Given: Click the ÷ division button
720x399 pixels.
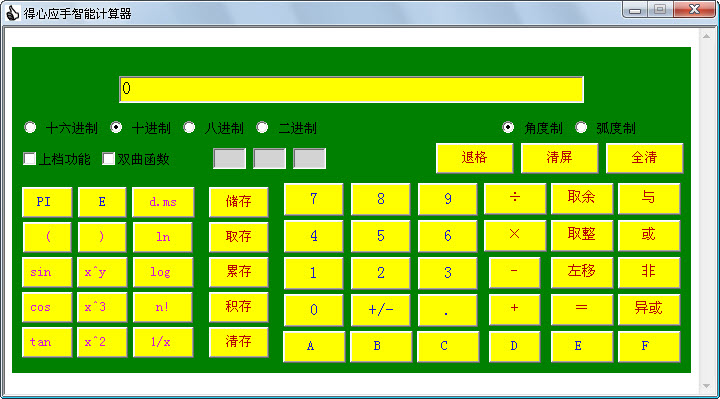Looking at the screenshot, I should pos(515,198).
